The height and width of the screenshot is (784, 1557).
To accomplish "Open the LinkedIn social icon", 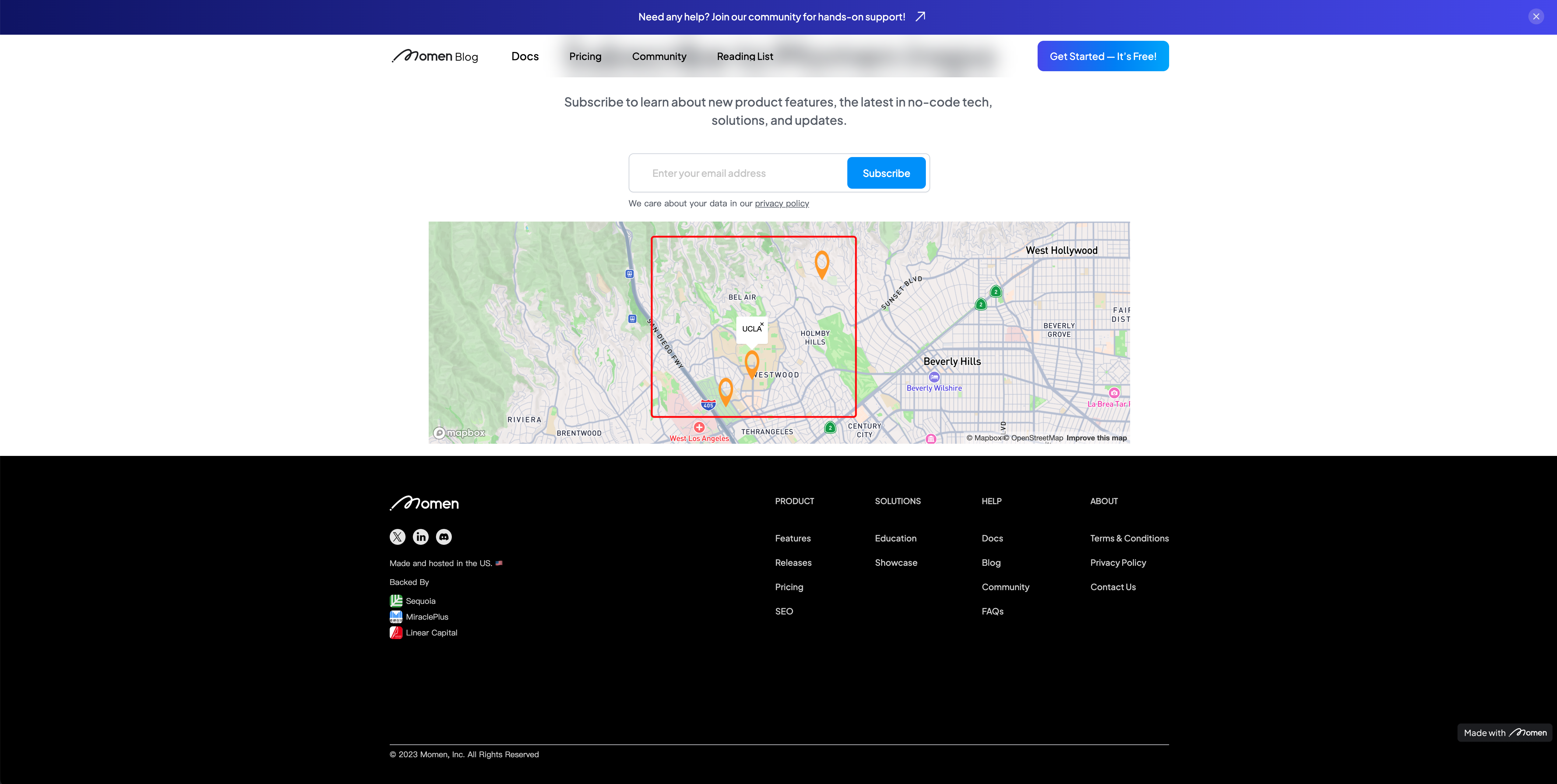I will [x=421, y=536].
